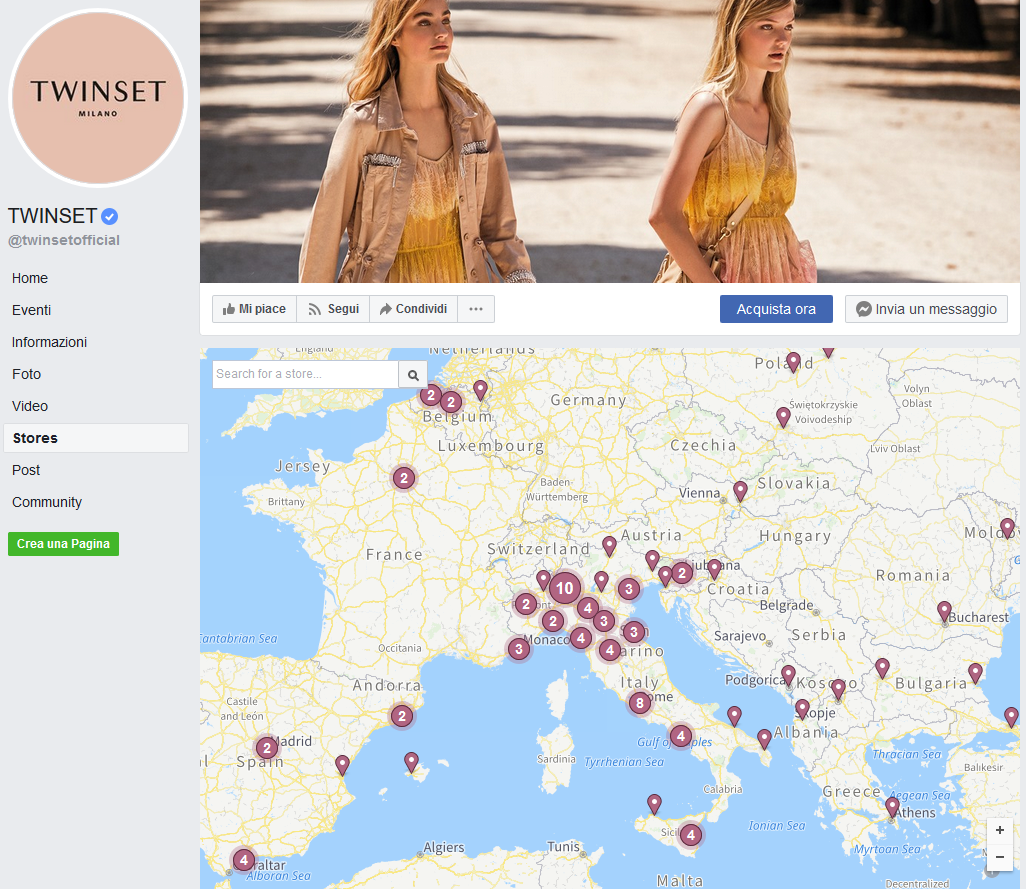Click the Messenger icon in message button

[864, 309]
